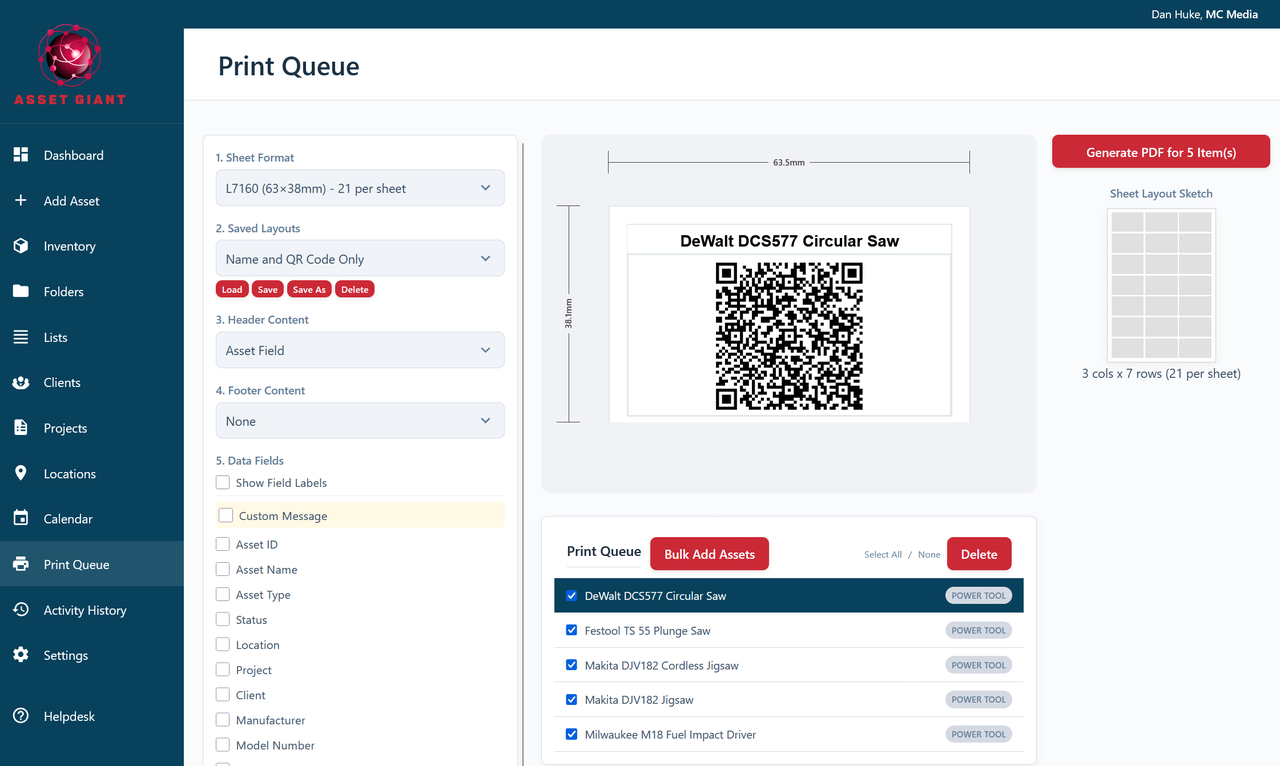The width and height of the screenshot is (1280, 766).
Task: Click the Helpdesk question mark icon
Action: pyautogui.click(x=20, y=716)
